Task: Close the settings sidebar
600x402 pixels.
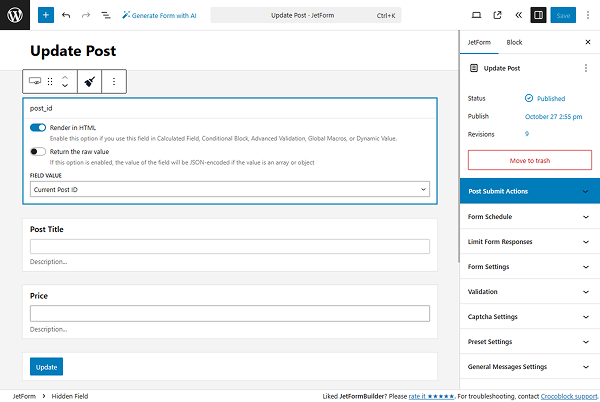Action: pos(588,42)
